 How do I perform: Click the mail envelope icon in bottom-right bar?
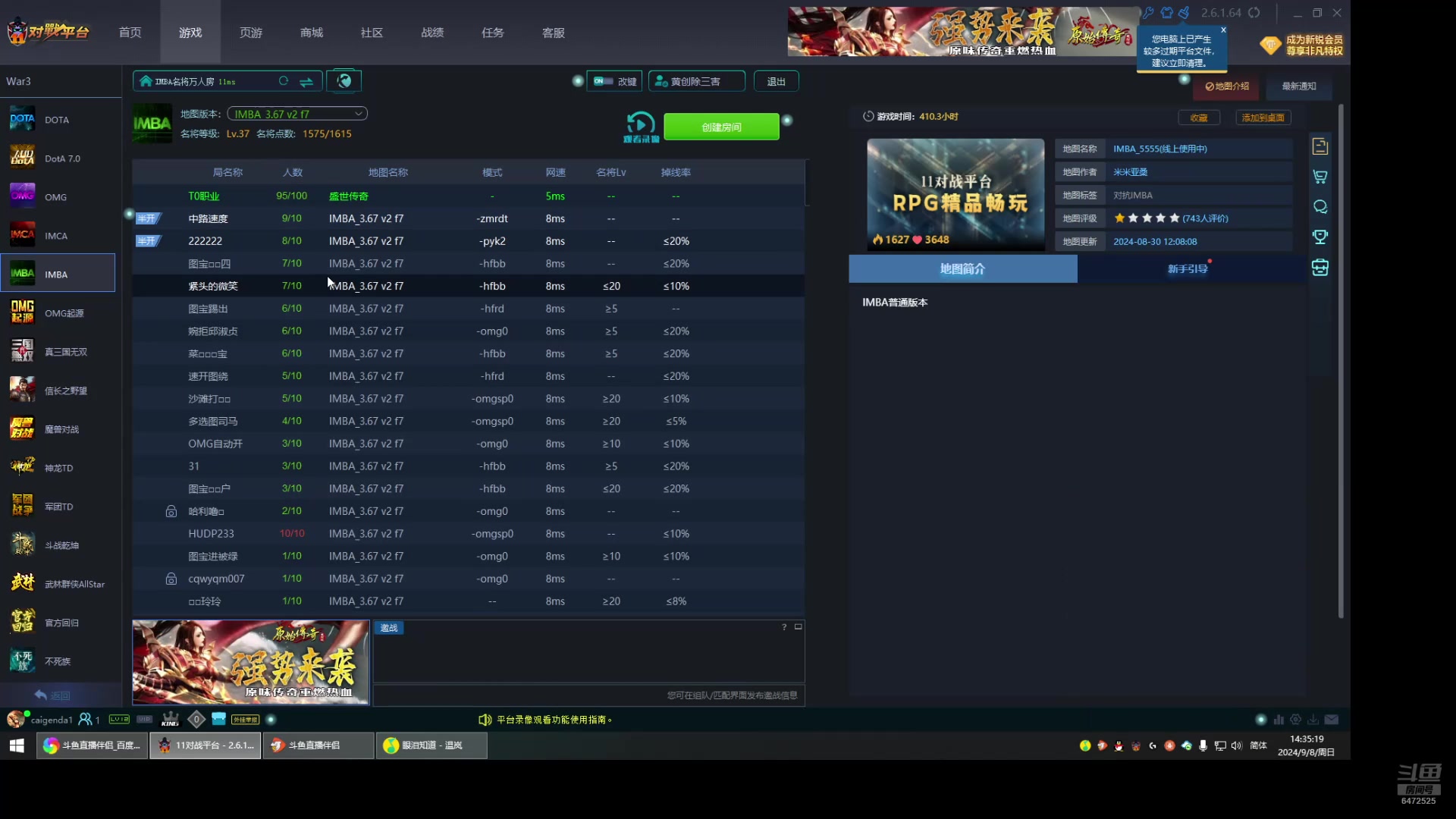(x=1332, y=720)
